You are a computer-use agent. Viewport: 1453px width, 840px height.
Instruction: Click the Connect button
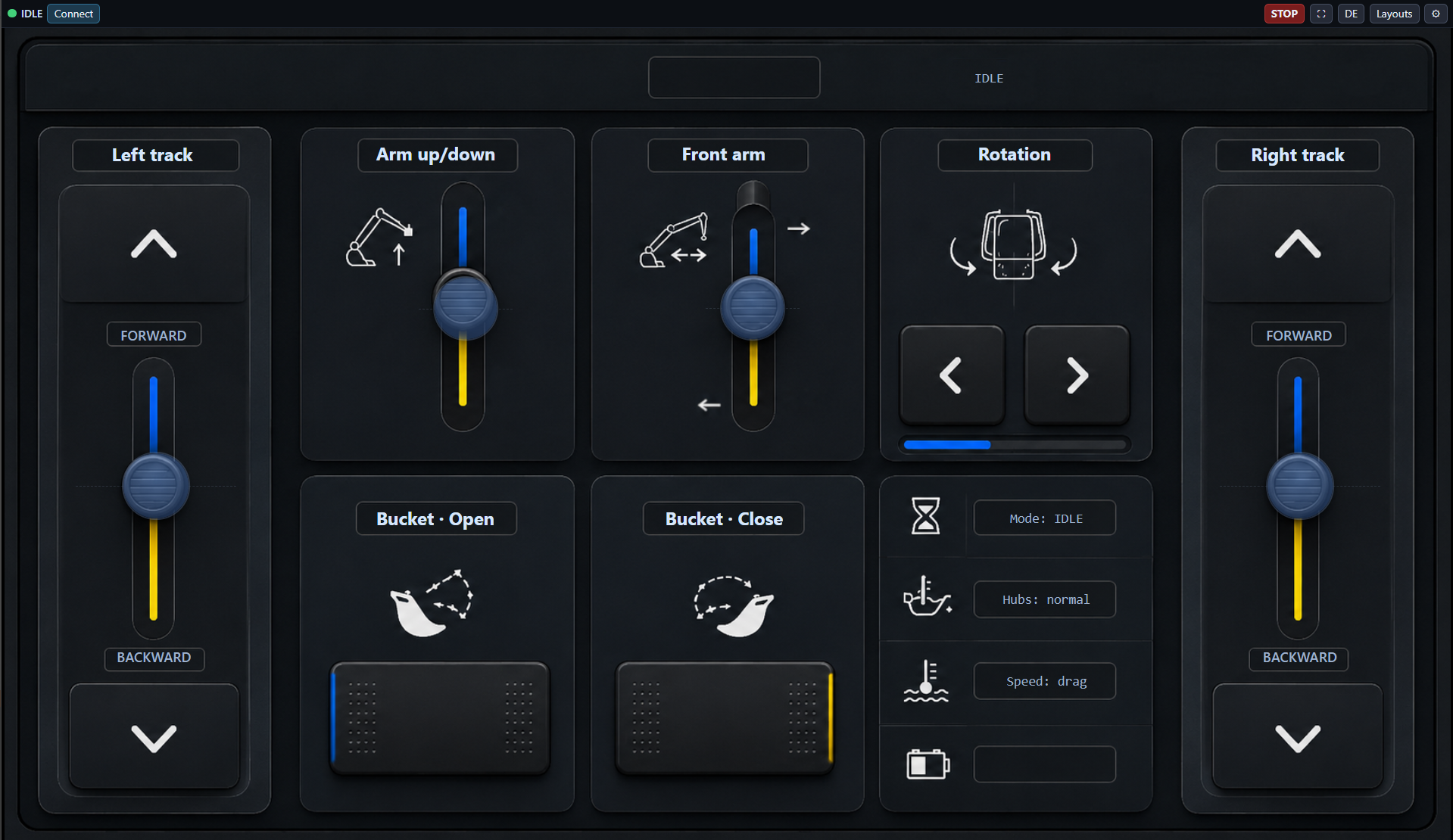click(73, 14)
